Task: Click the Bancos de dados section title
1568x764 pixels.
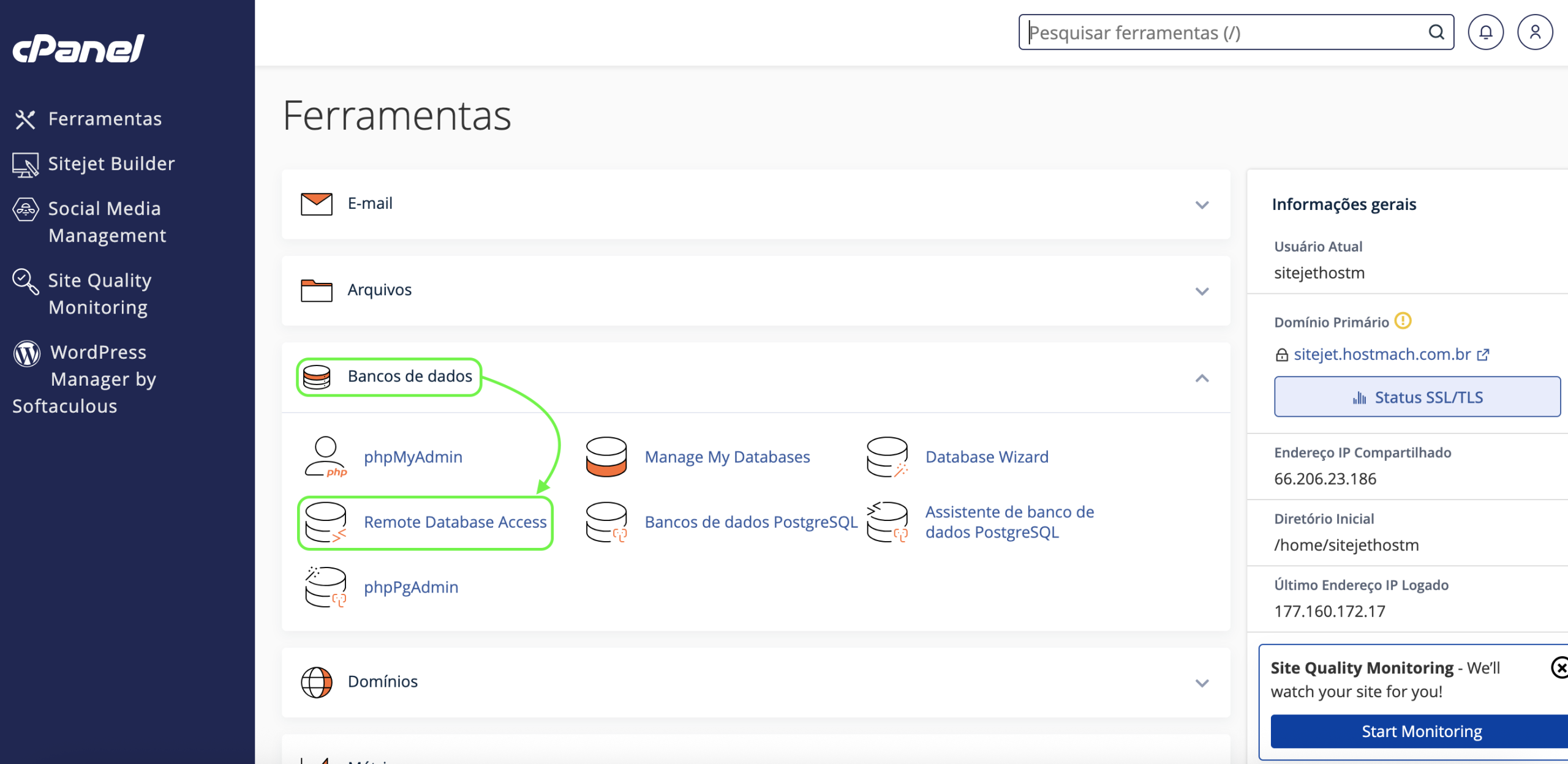Action: click(x=410, y=376)
